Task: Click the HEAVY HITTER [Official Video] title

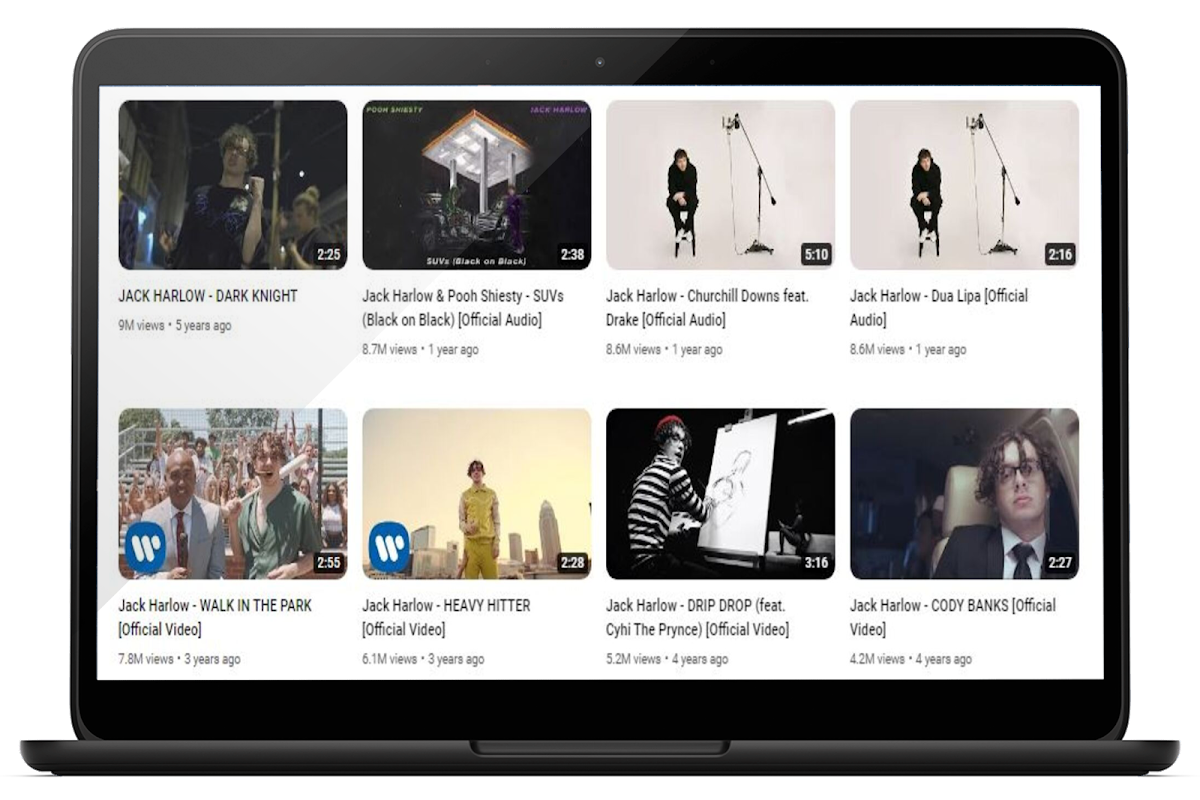Action: click(446, 617)
